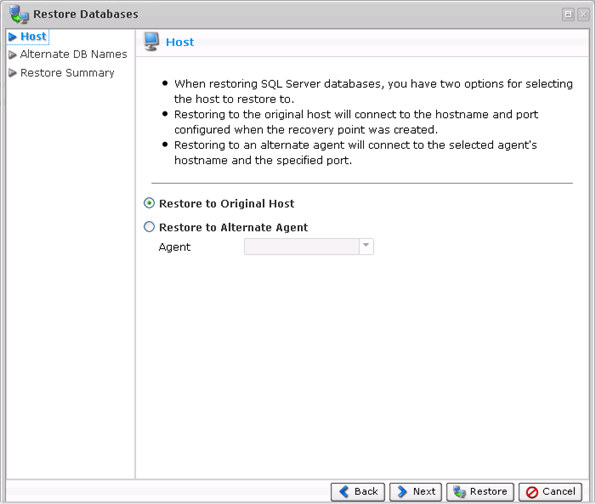Click the window maximize icon
The height and width of the screenshot is (504, 595).
coord(568,14)
